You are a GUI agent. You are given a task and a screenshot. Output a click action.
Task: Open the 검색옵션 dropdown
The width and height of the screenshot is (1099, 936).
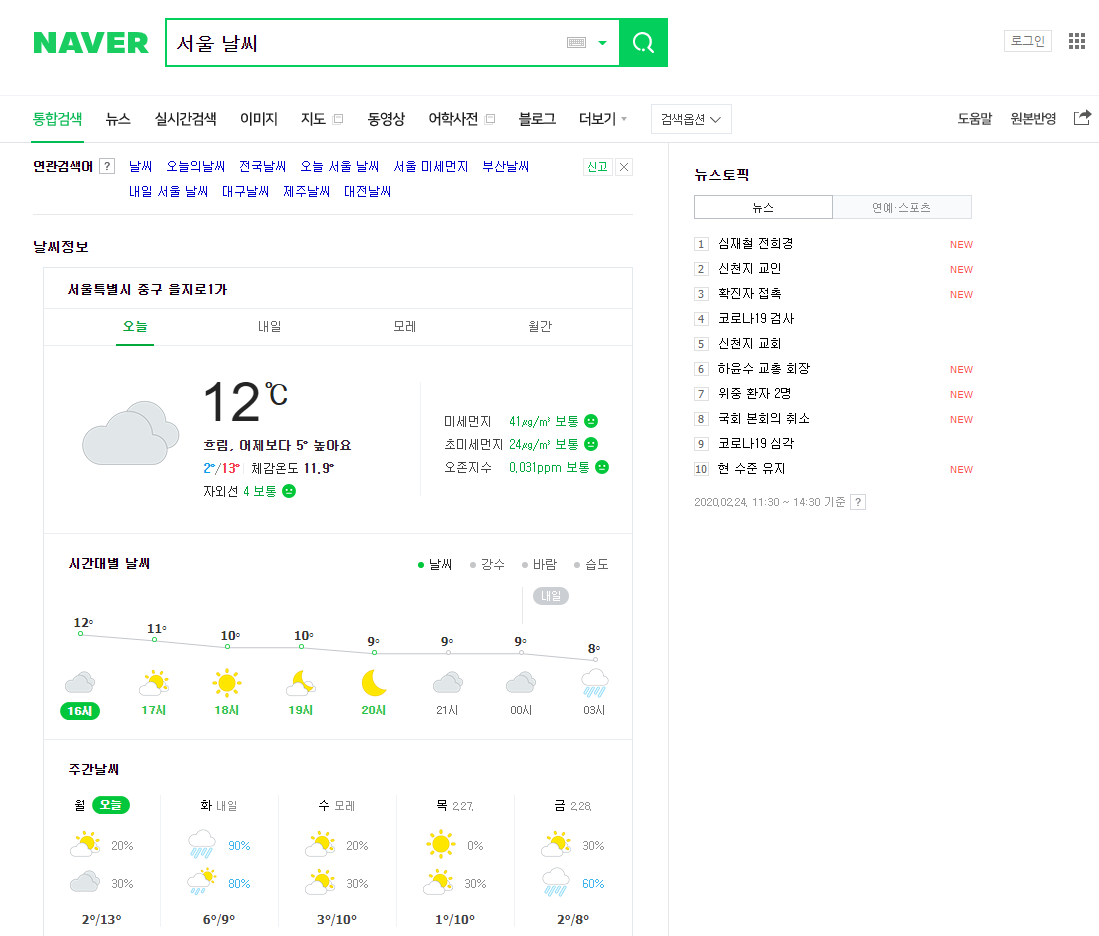691,119
